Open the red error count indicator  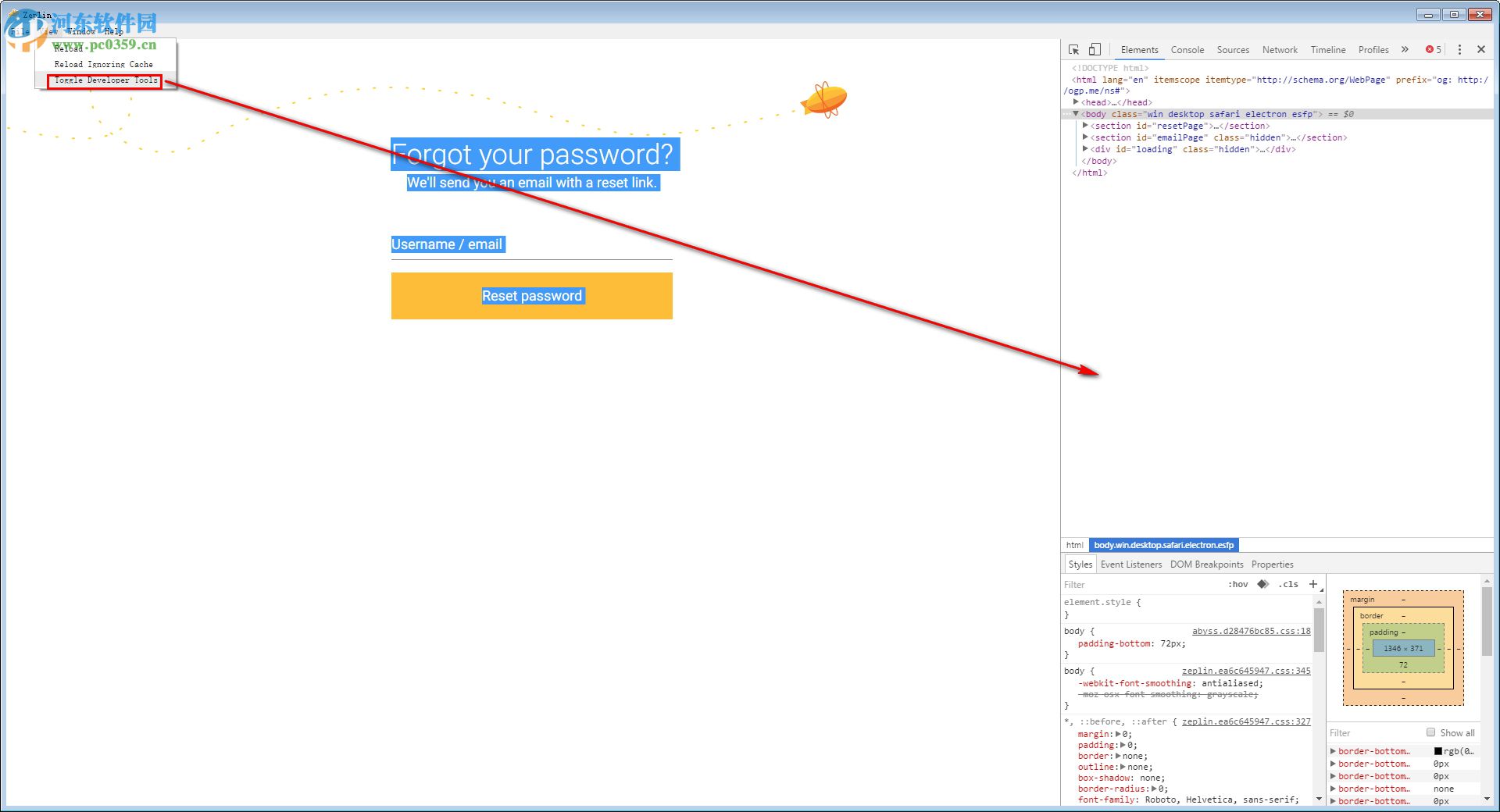point(1434,49)
